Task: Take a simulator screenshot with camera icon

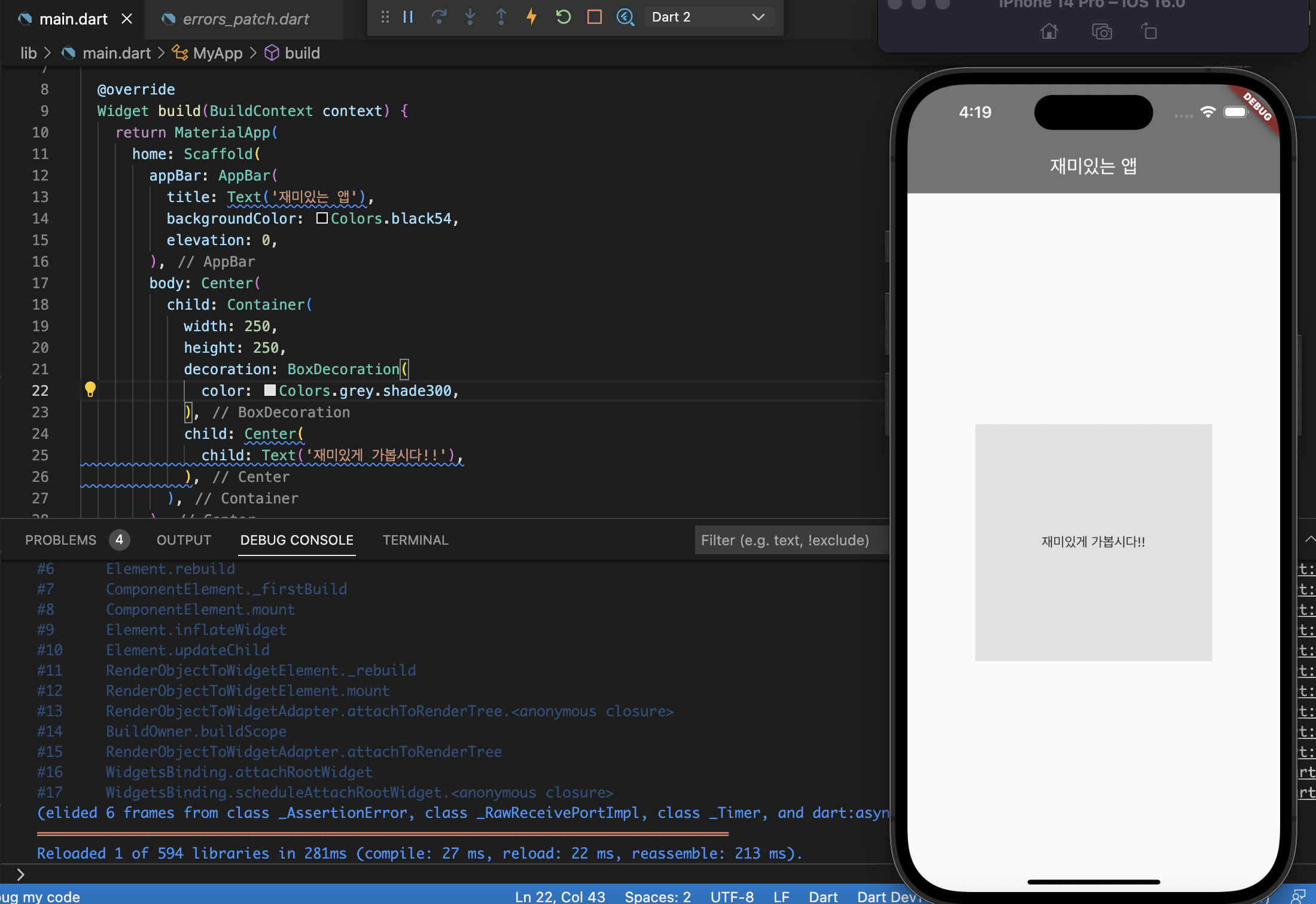Action: coord(1101,31)
